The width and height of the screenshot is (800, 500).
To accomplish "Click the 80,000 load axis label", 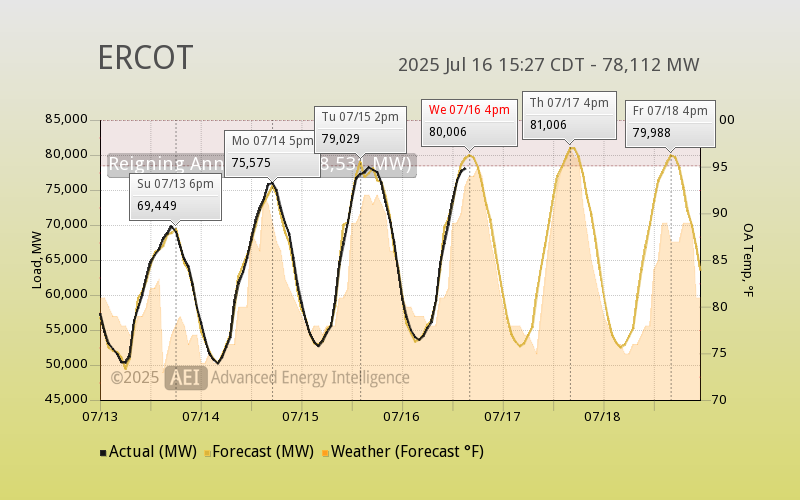I will click(66, 154).
